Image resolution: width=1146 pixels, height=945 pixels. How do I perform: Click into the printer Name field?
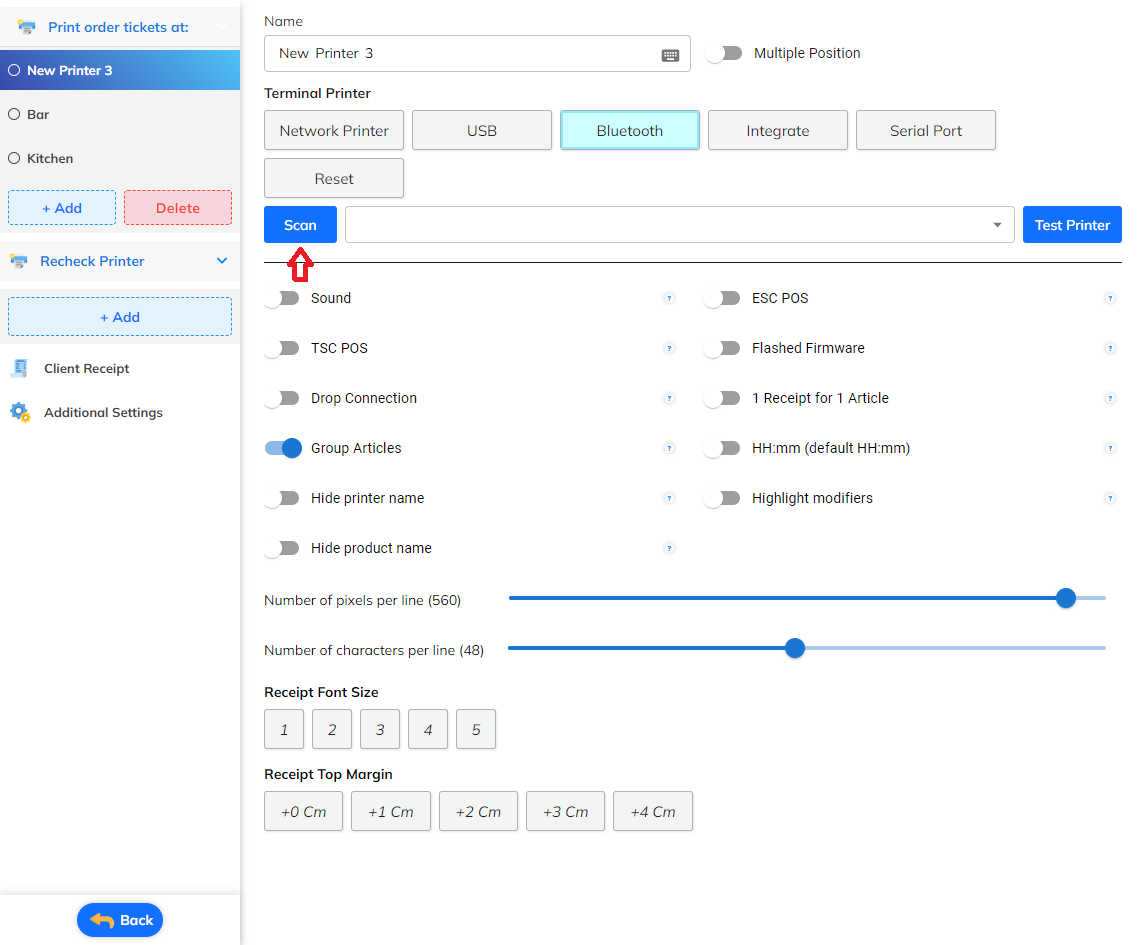coord(477,53)
